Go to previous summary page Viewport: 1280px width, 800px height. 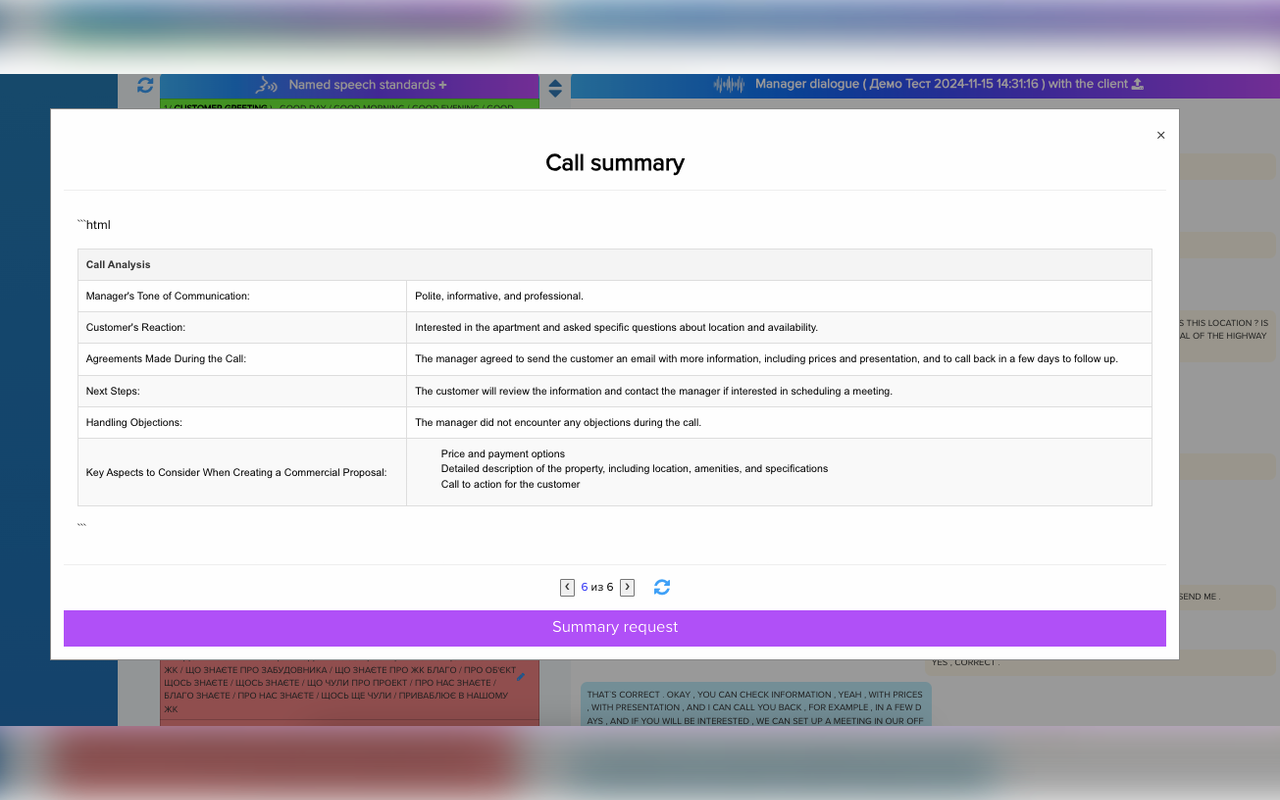(x=567, y=587)
